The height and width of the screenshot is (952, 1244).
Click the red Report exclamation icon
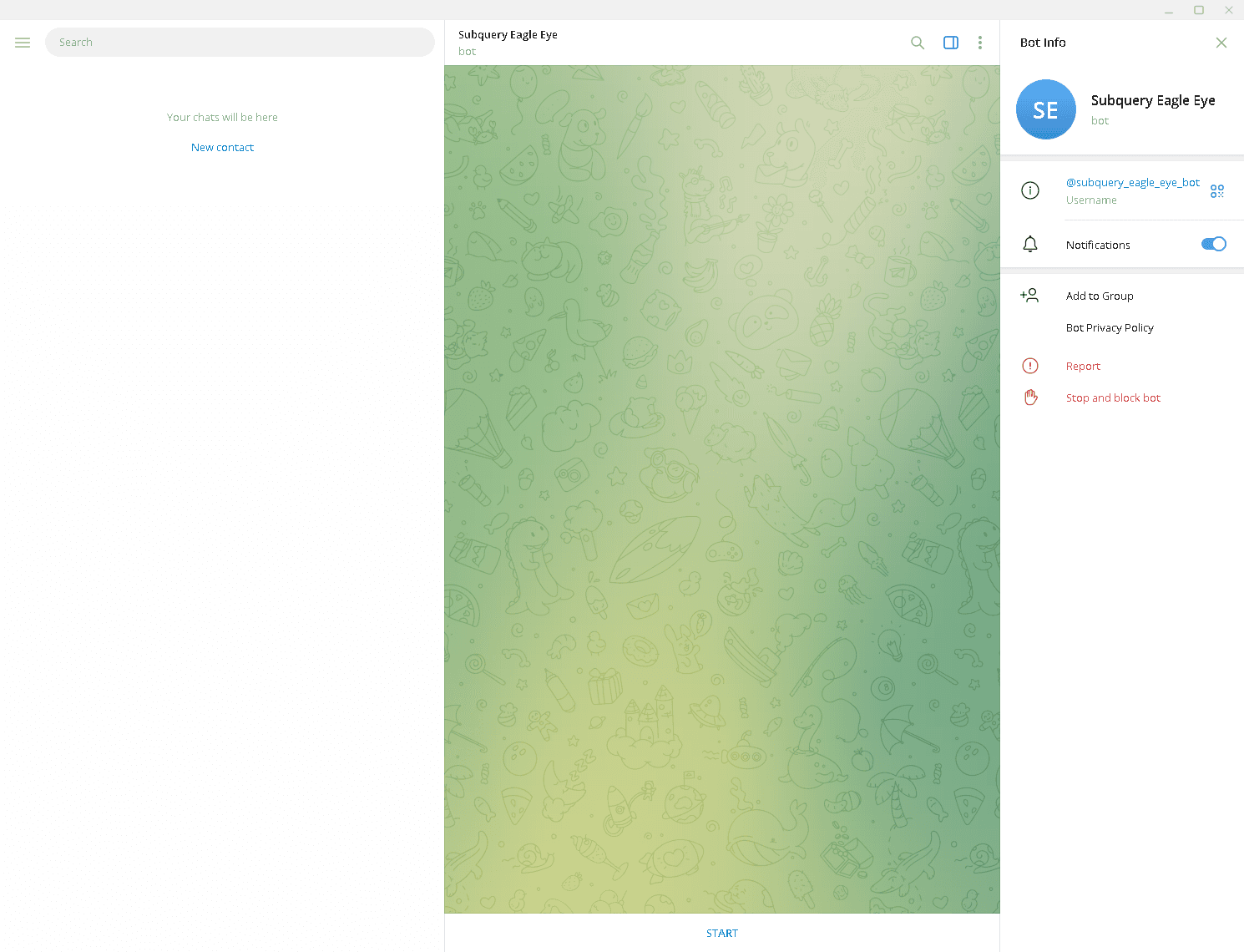point(1030,366)
